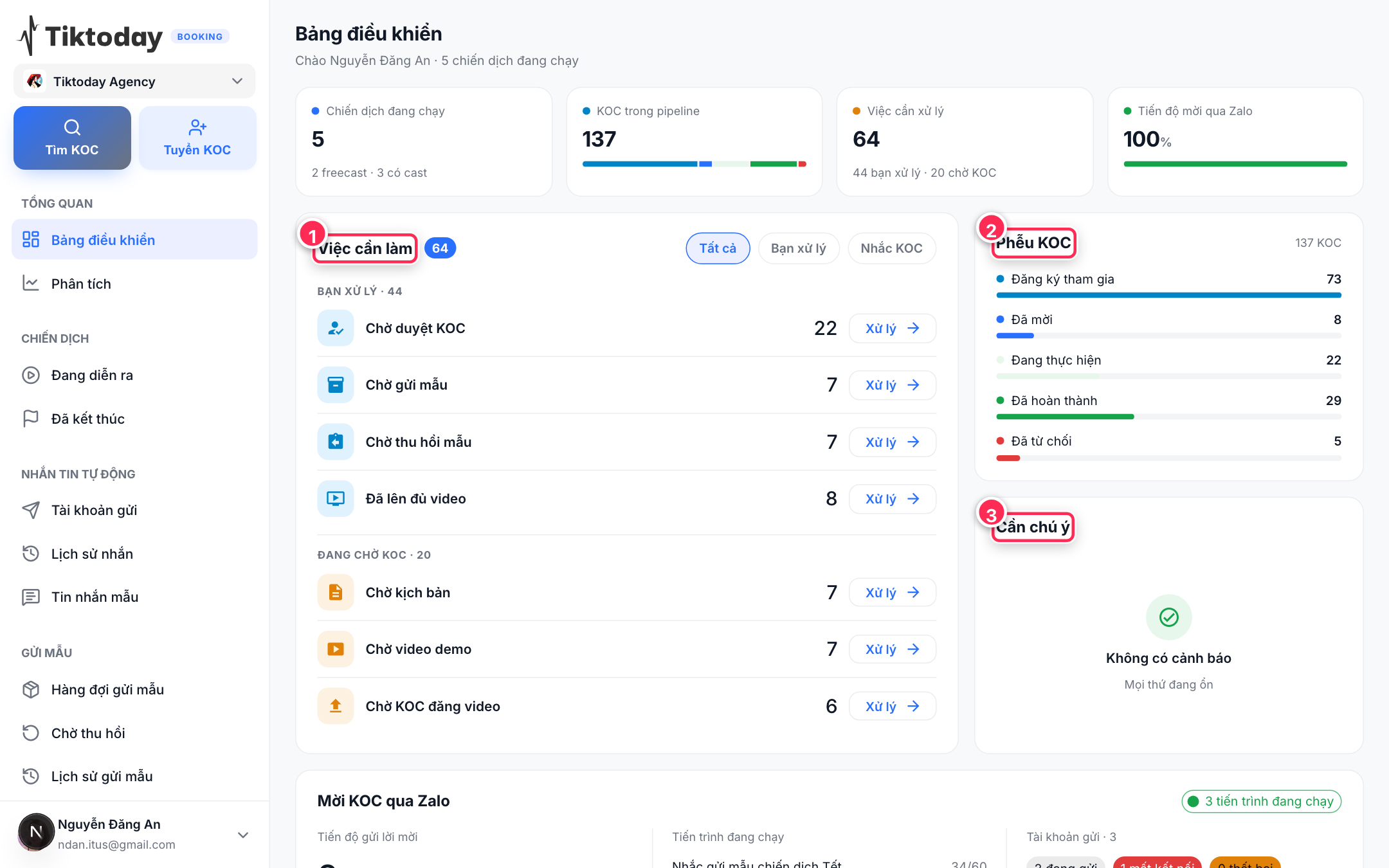Click the Bảng điều khiển grid icon
Screen dimensions: 1389x868
click(30, 240)
